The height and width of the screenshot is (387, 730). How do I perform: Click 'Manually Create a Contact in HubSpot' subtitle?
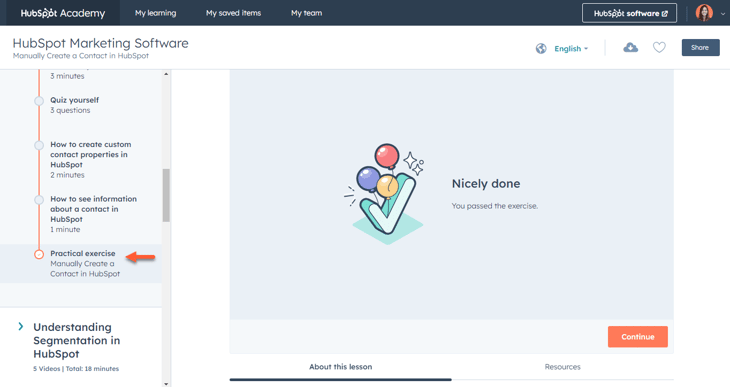[x=81, y=56]
